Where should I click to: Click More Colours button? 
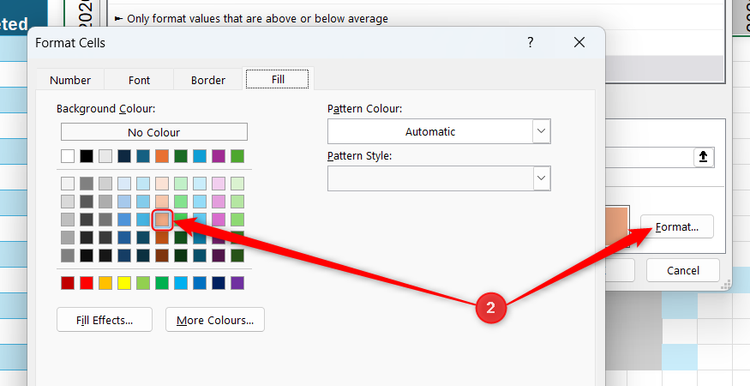click(x=215, y=320)
